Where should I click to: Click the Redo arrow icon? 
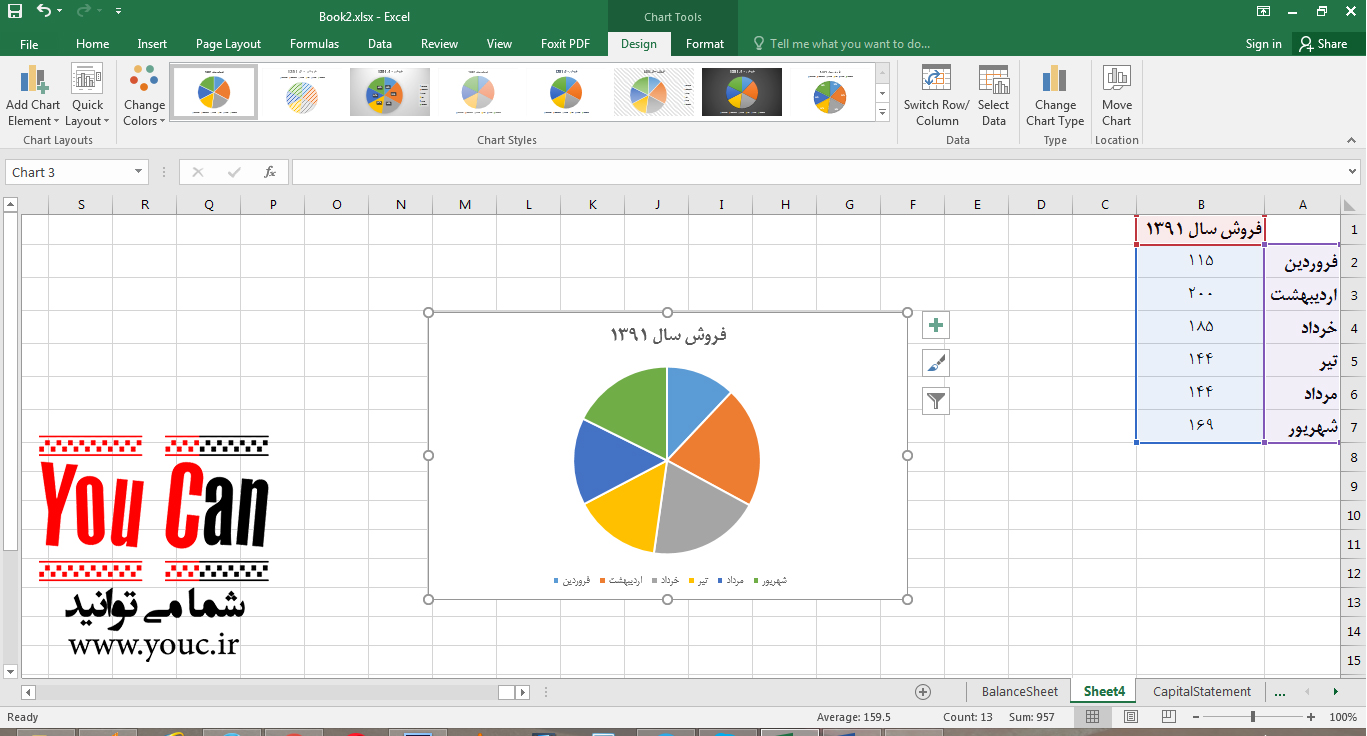84,12
